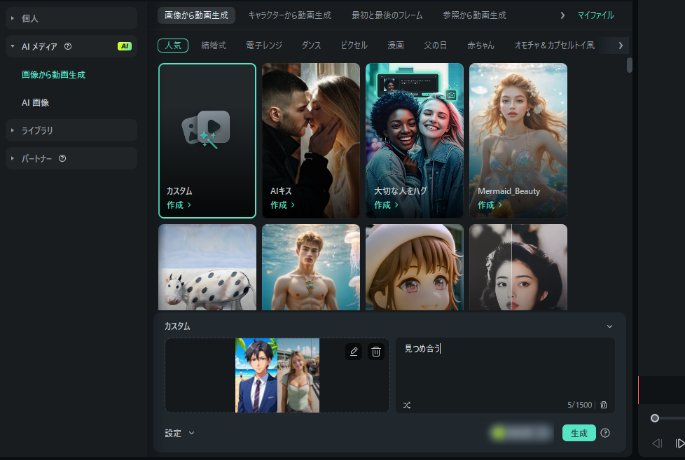The image size is (685, 460).
Task: Open 設定 dropdown
Action: pos(179,433)
